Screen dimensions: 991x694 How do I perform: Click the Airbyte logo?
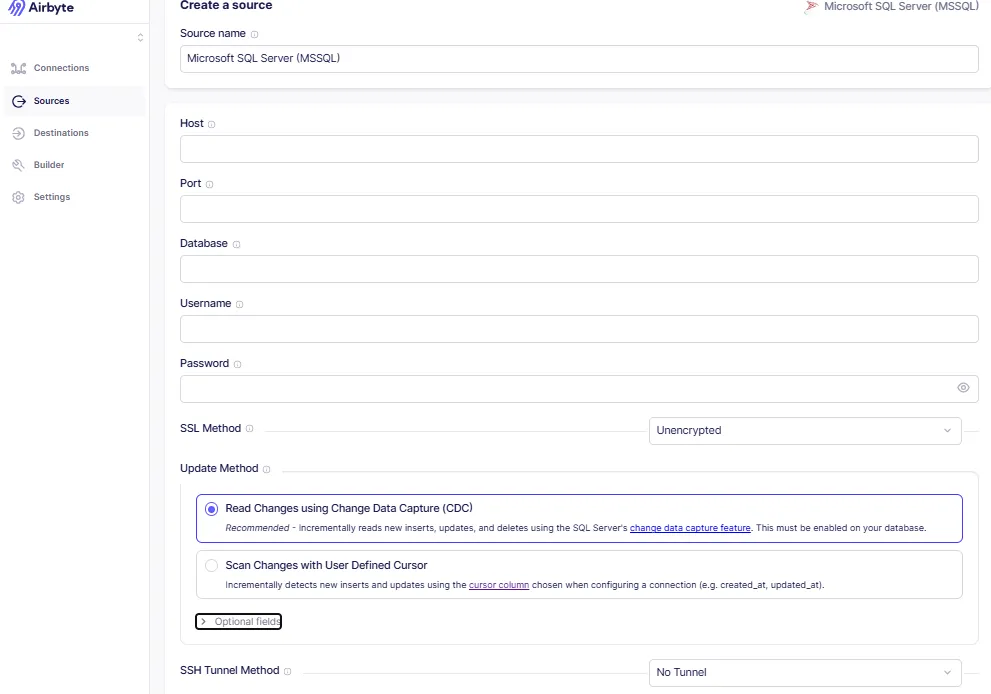click(x=40, y=8)
